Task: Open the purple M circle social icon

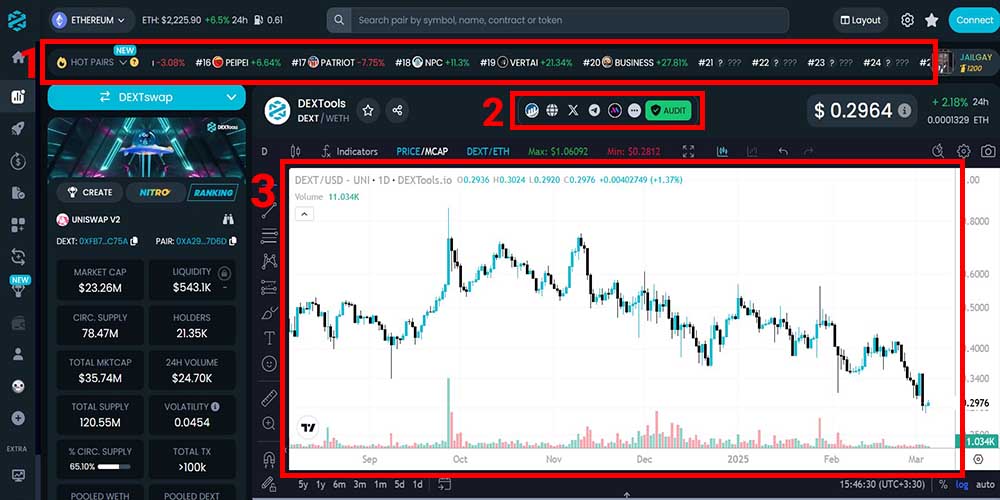Action: [614, 110]
